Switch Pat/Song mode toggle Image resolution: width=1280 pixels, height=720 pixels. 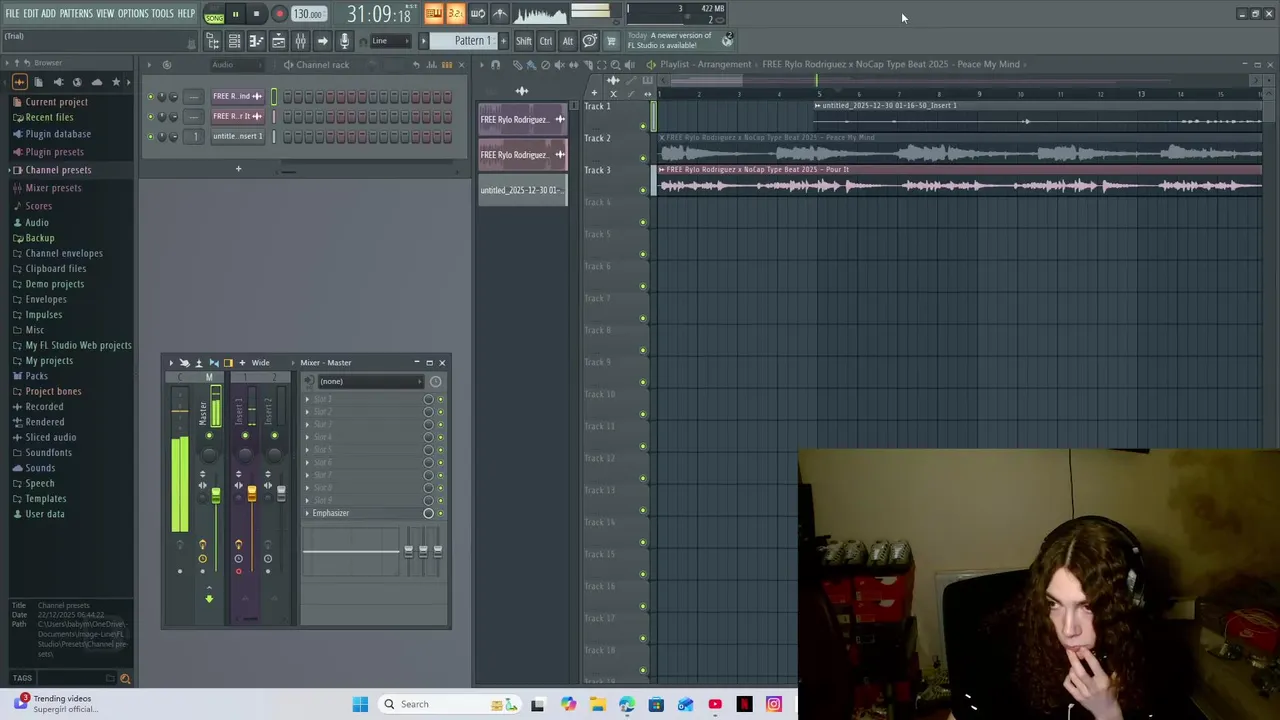214,14
